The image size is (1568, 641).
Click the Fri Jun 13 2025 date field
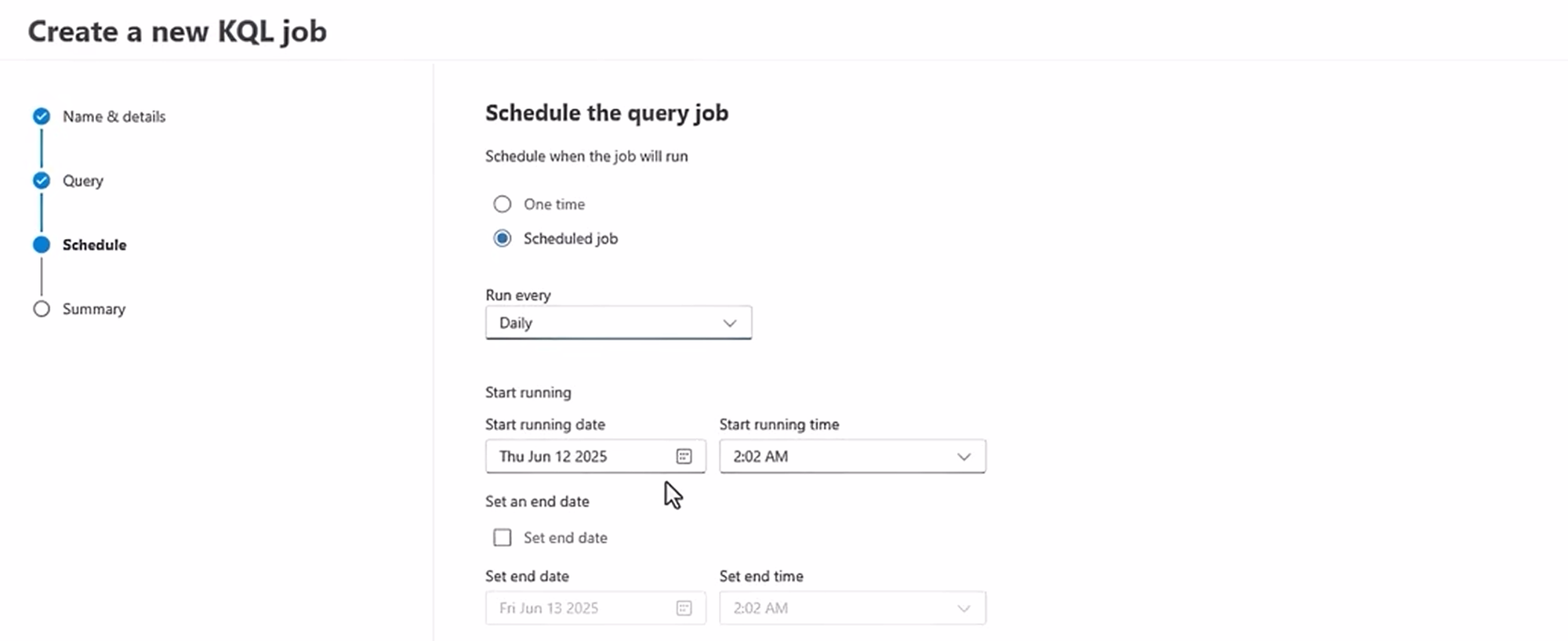coord(595,608)
